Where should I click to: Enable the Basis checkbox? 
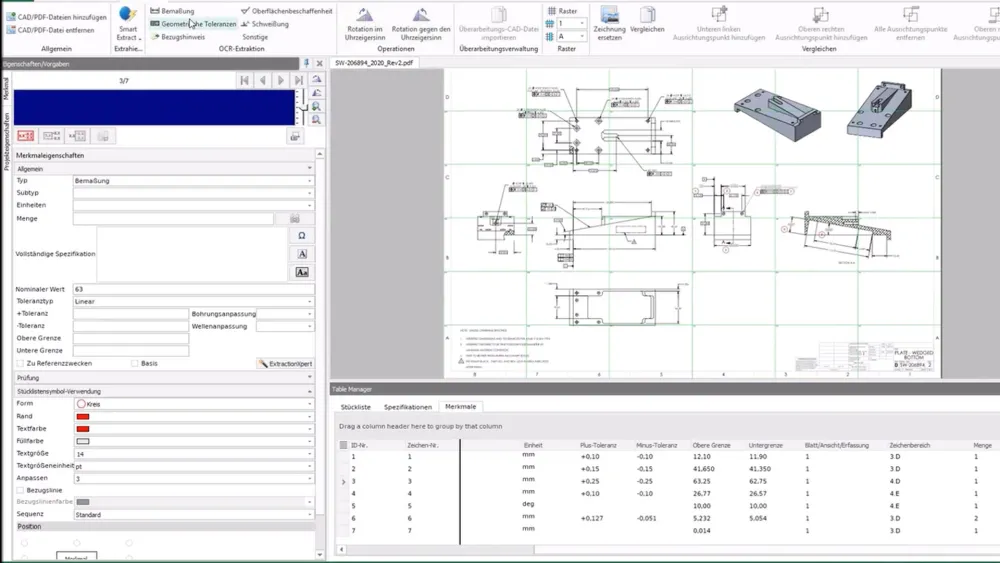134,363
